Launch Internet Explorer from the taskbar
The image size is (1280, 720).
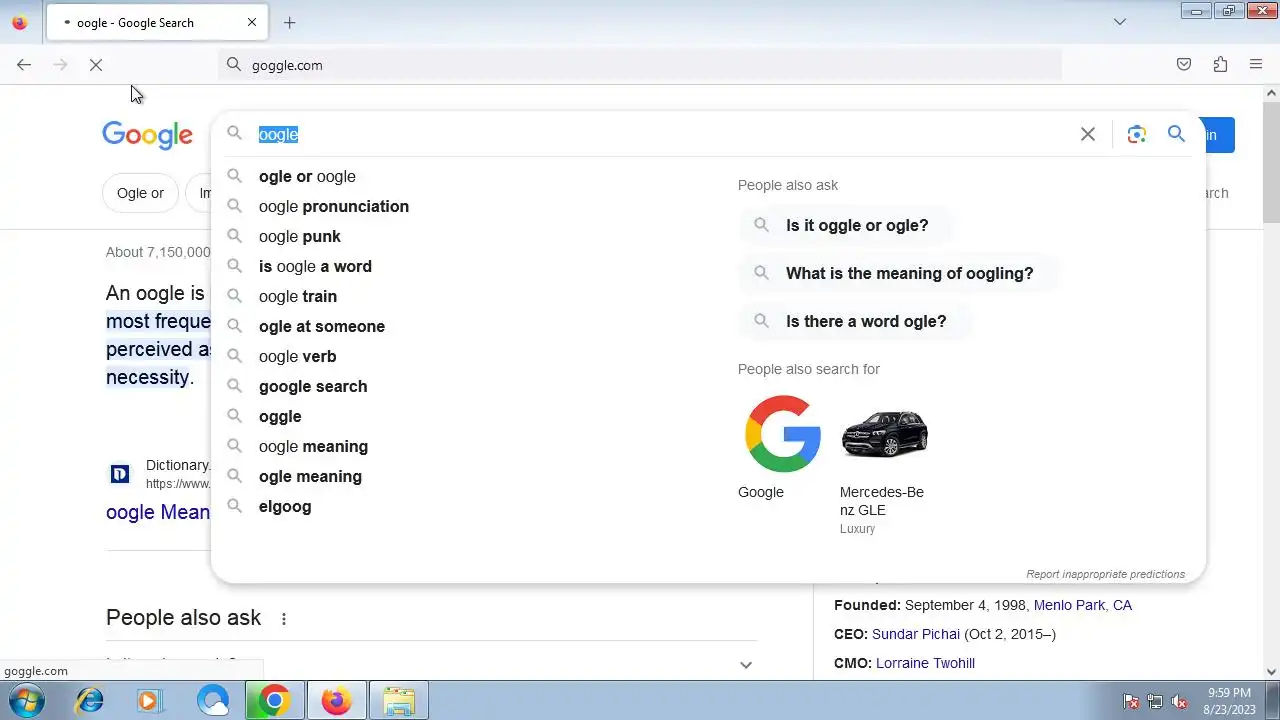(89, 701)
